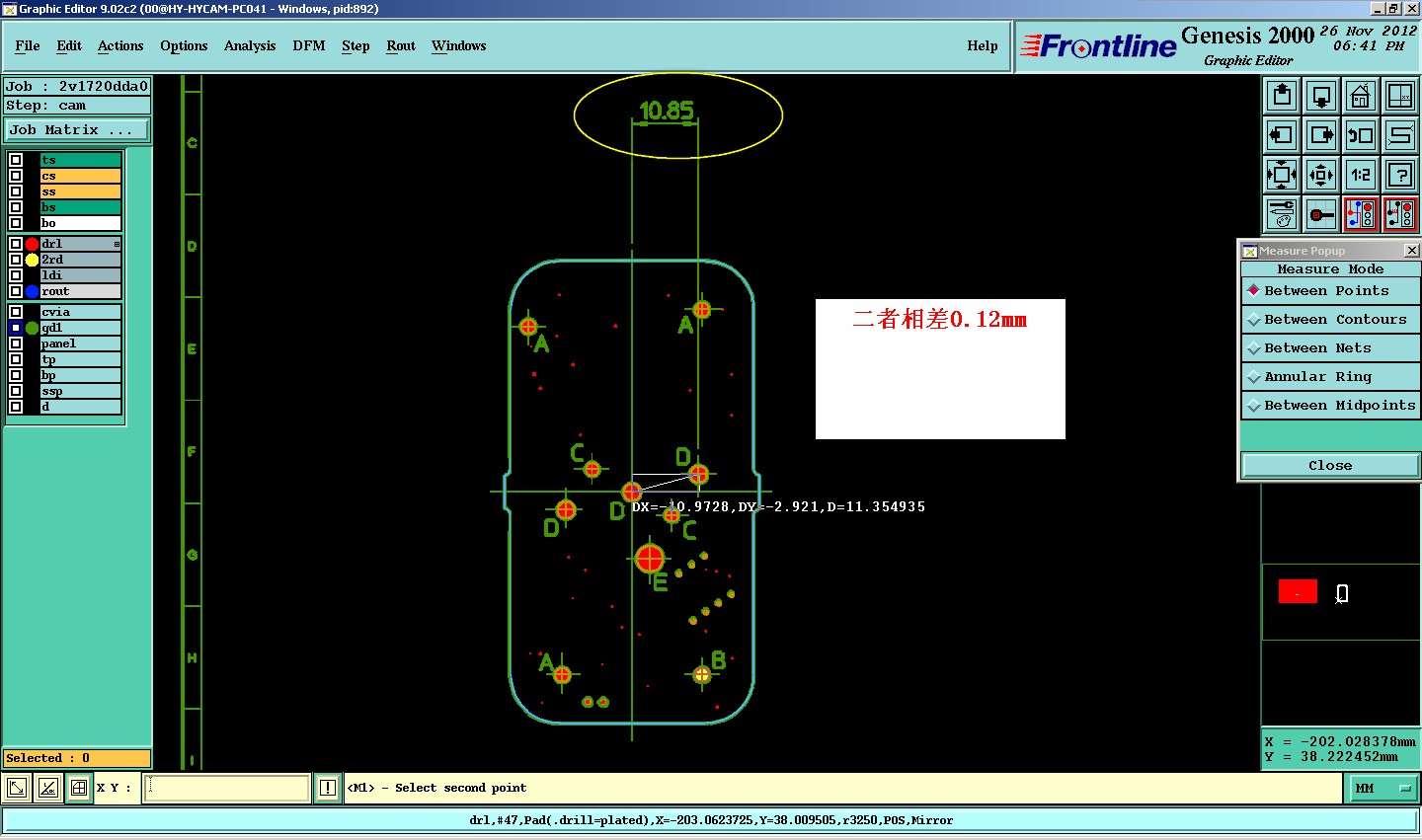Click the XY split window icon

(x=1400, y=96)
